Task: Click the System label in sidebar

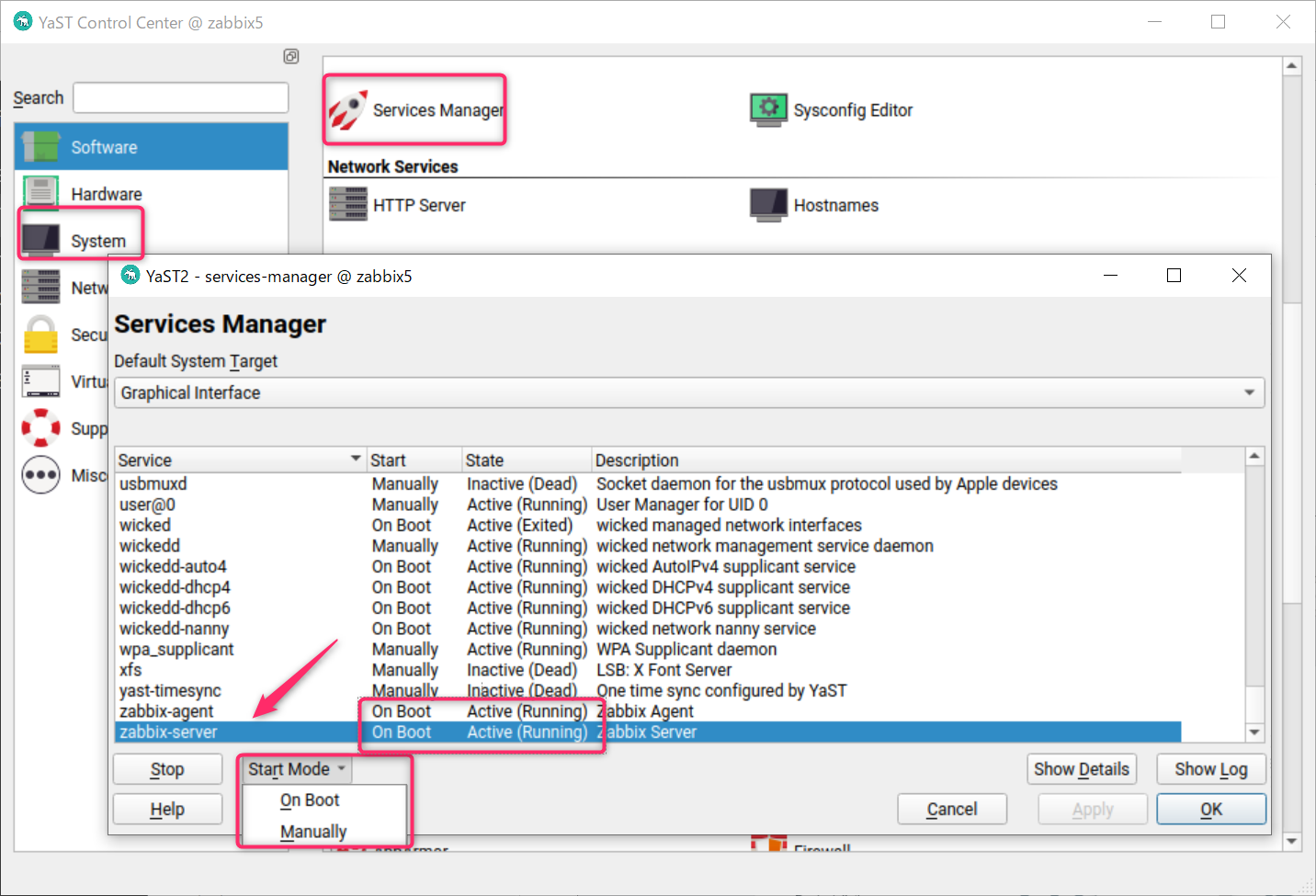Action: tap(98, 241)
